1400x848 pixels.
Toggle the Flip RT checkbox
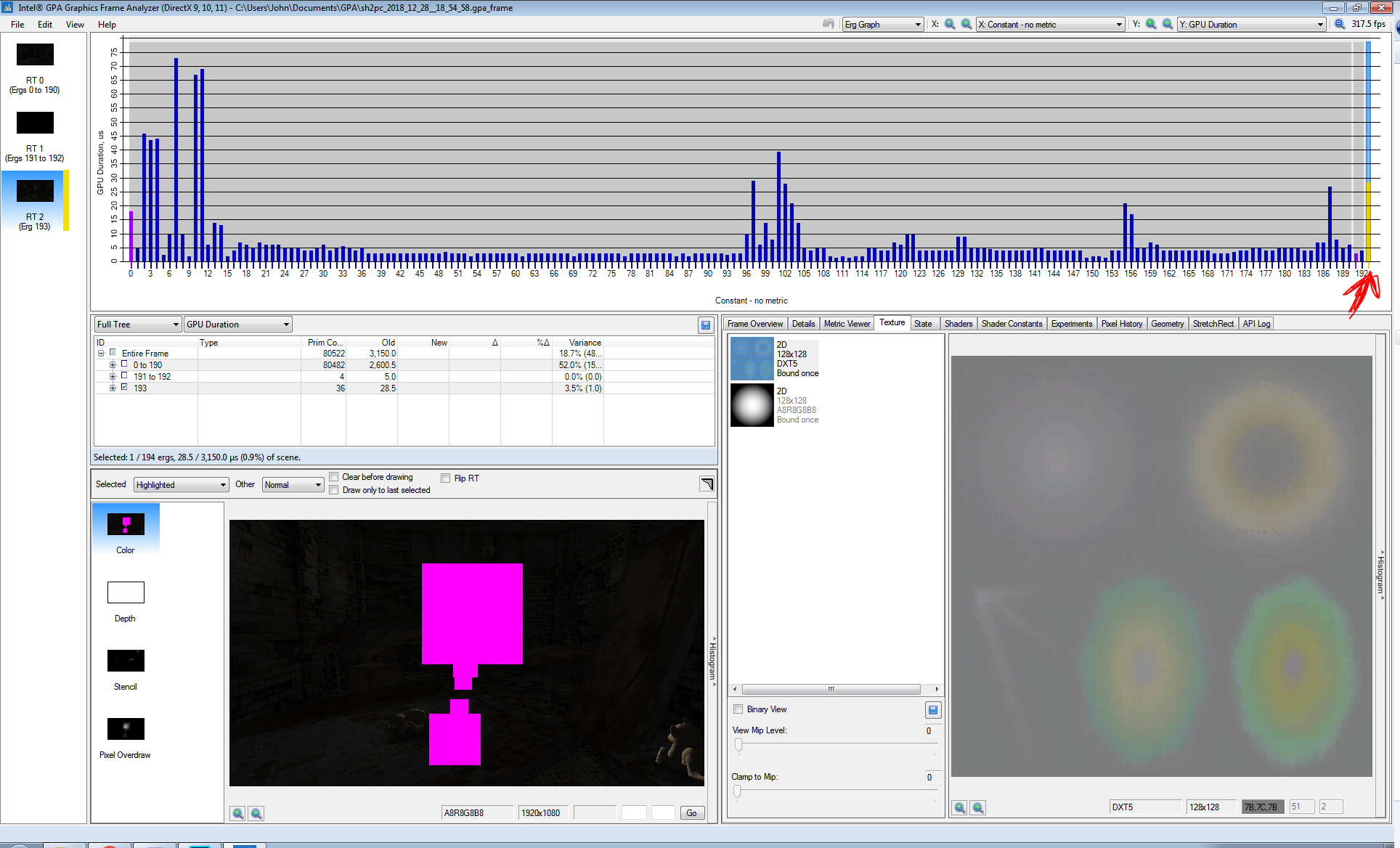pos(446,477)
